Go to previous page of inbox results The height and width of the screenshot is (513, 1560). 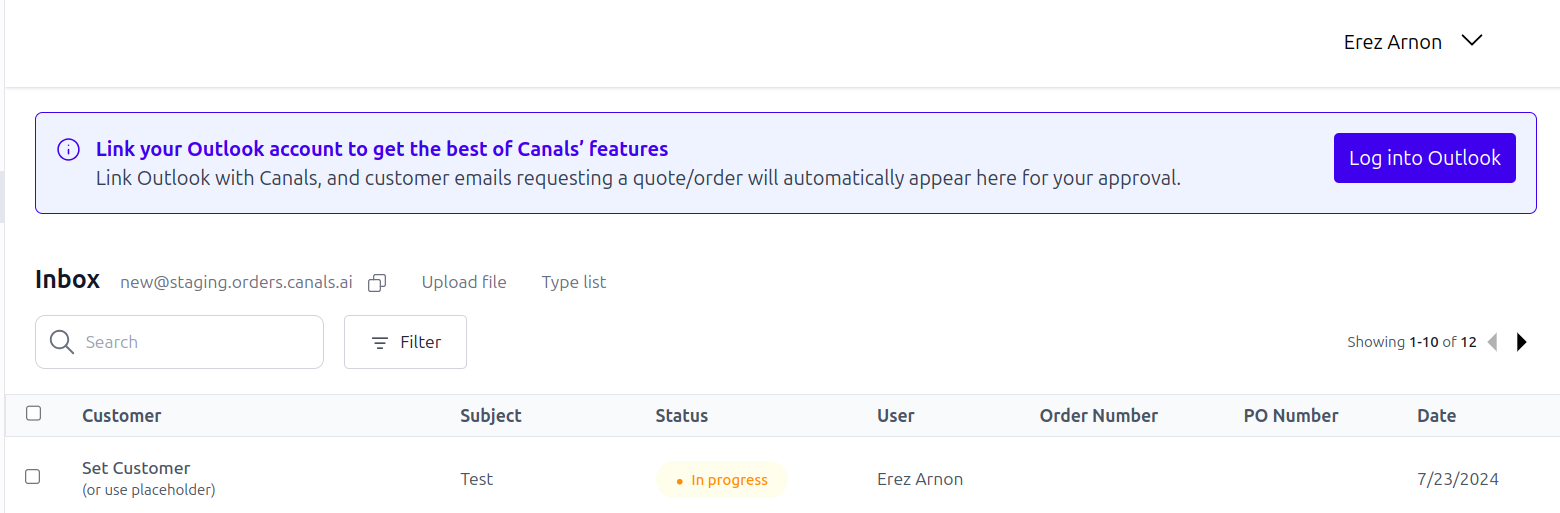pyautogui.click(x=1492, y=342)
